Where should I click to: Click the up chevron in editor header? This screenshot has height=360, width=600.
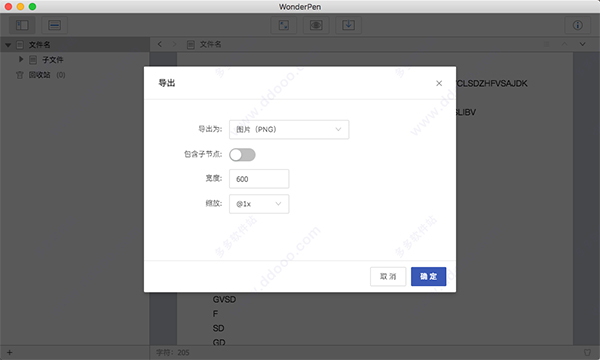564,44
